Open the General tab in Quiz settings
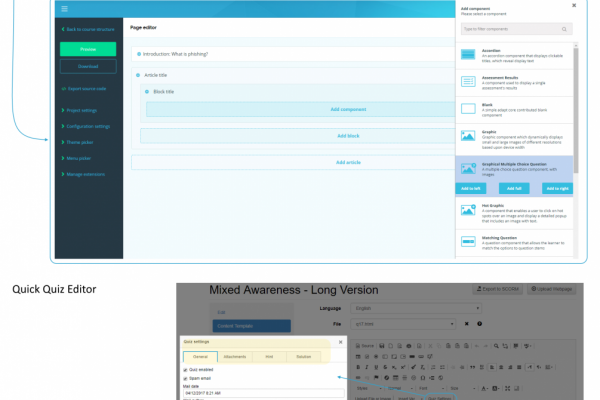 click(200, 356)
